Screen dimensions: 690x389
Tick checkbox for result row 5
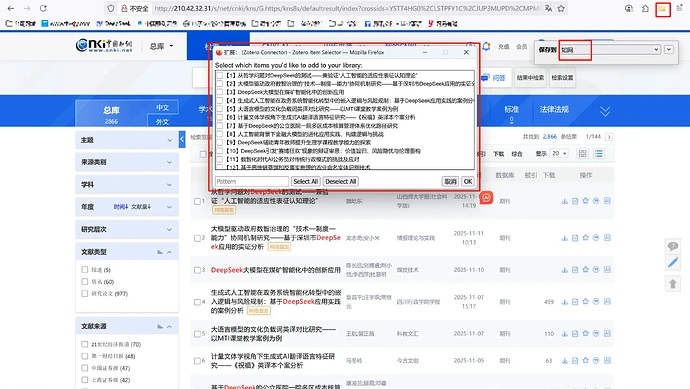tap(198, 334)
